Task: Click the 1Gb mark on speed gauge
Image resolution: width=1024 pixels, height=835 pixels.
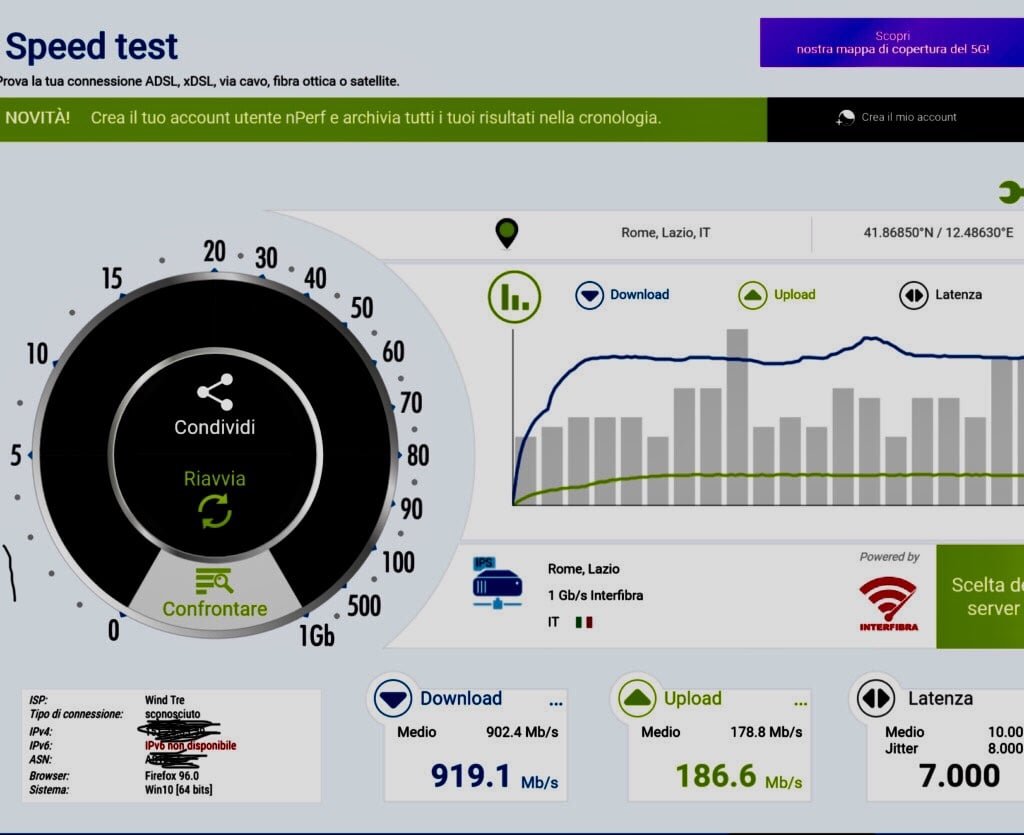Action: coord(317,635)
